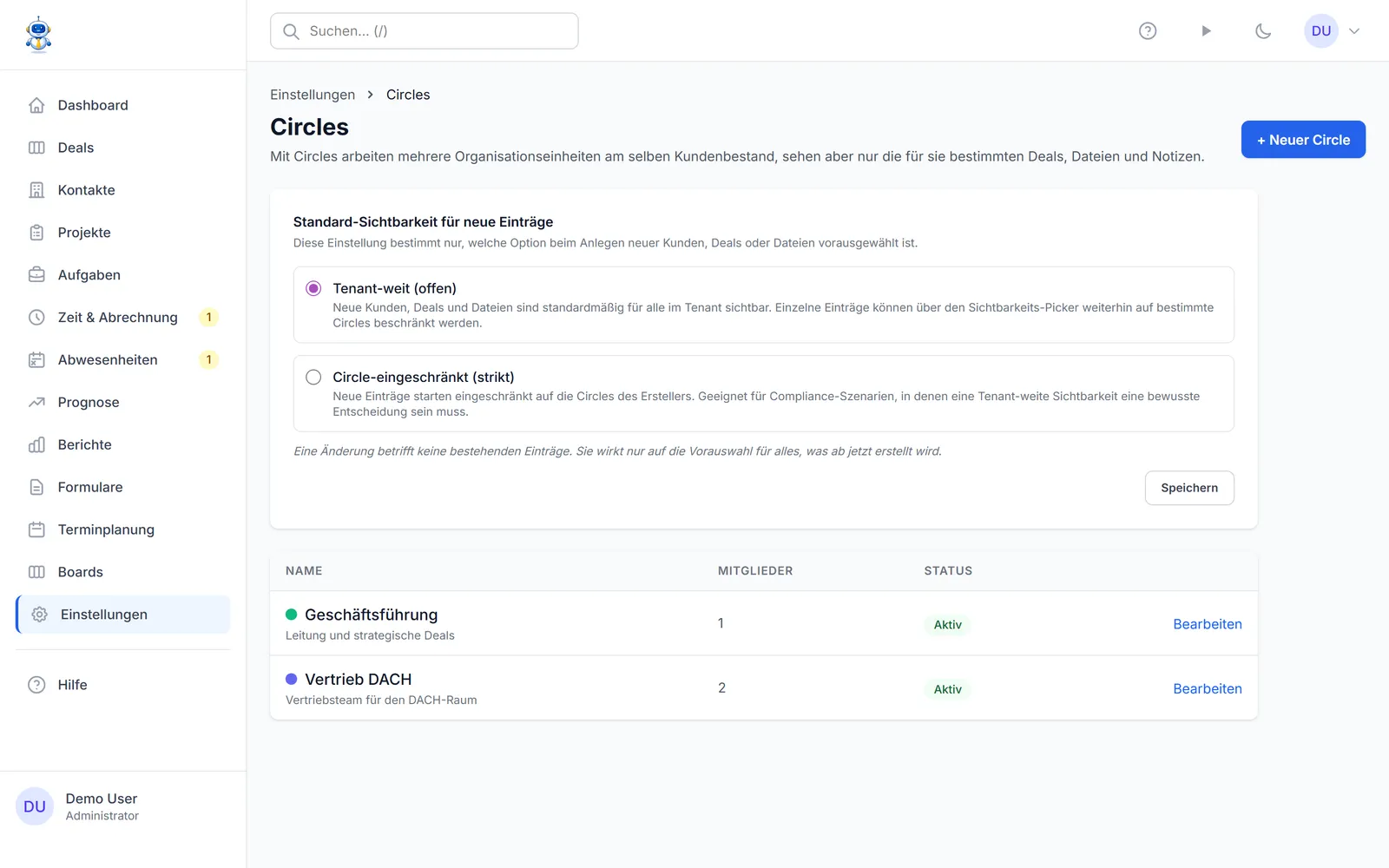The image size is (1389, 868).
Task: Select the Tenant-weit (offen) radio option
Action: point(313,288)
